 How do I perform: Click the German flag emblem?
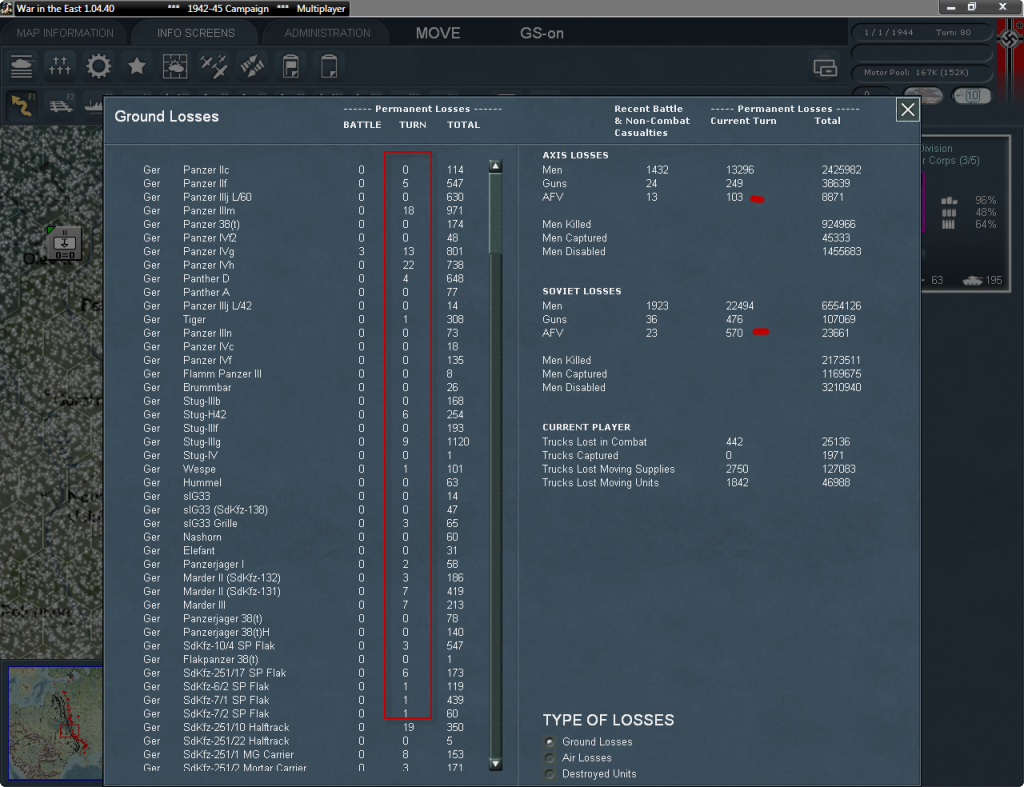click(1010, 39)
